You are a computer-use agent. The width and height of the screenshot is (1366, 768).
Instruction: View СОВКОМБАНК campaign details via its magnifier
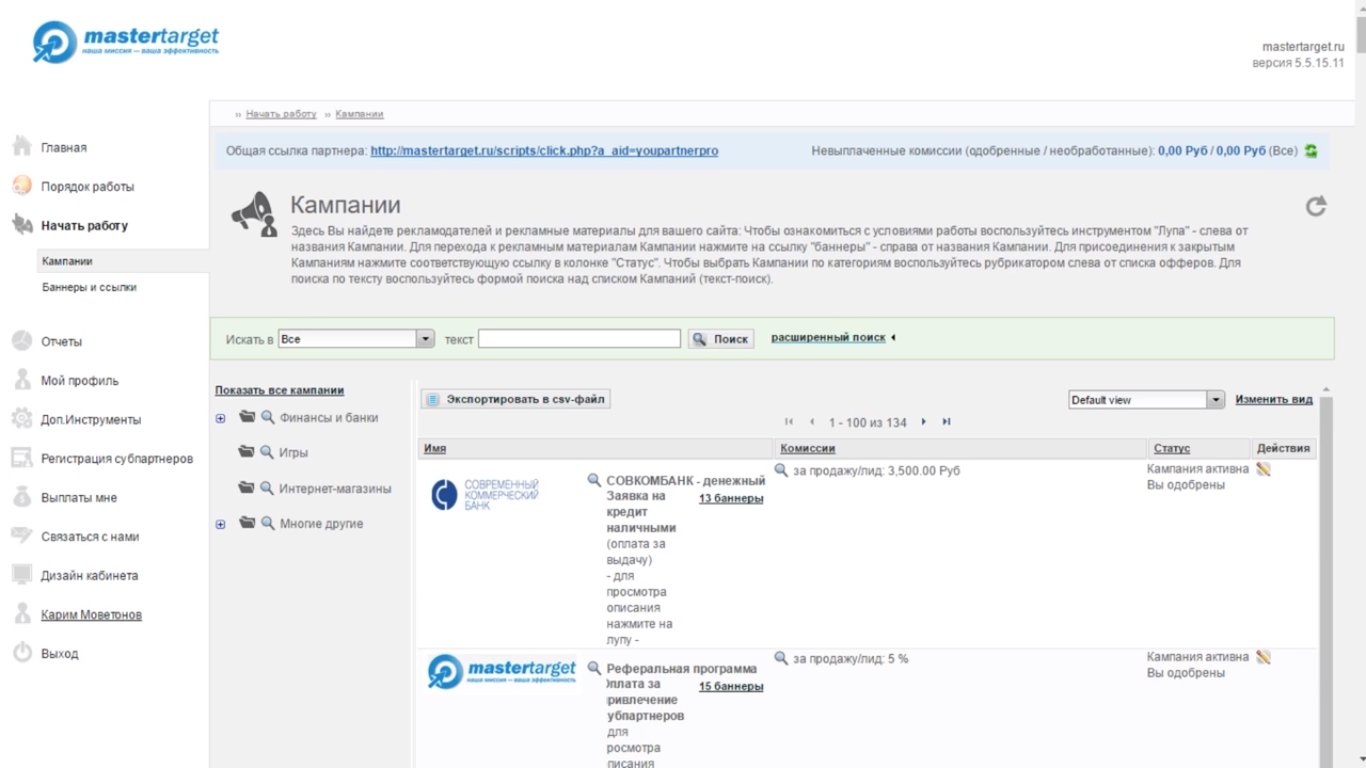594,480
